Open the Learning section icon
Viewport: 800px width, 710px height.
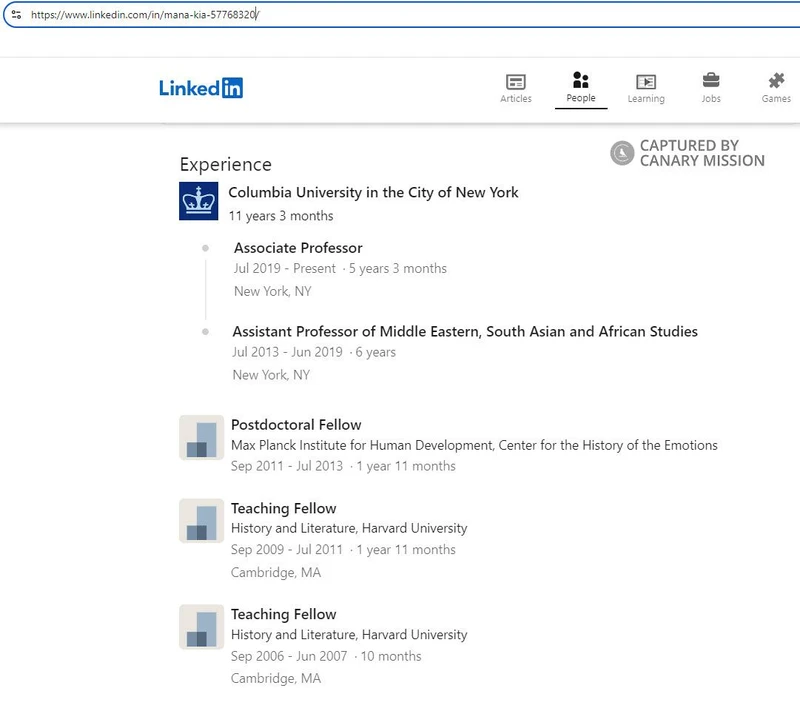[646, 82]
